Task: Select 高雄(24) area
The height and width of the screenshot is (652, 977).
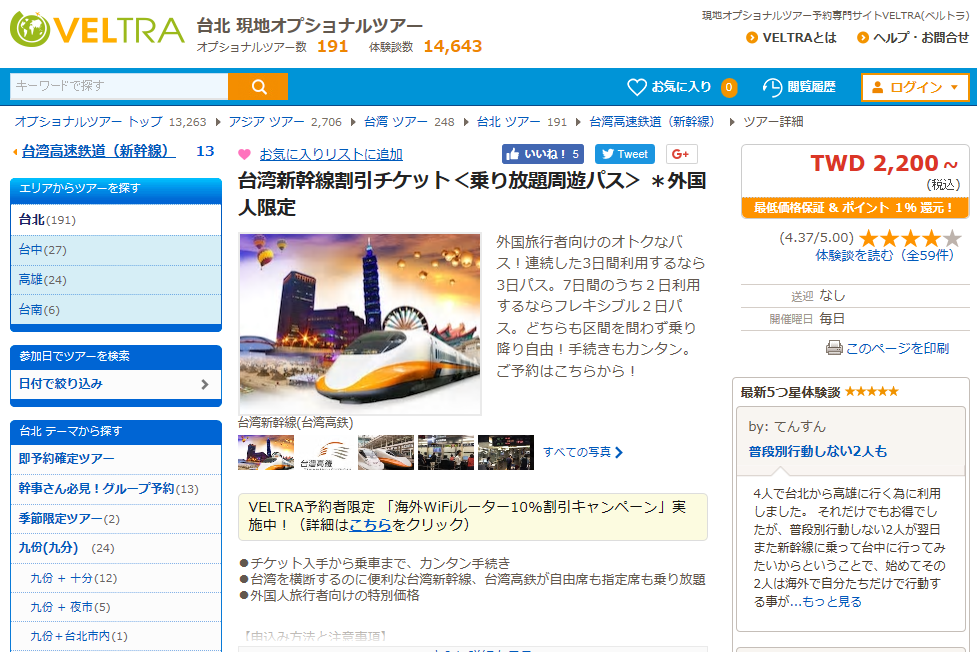Action: [x=116, y=280]
